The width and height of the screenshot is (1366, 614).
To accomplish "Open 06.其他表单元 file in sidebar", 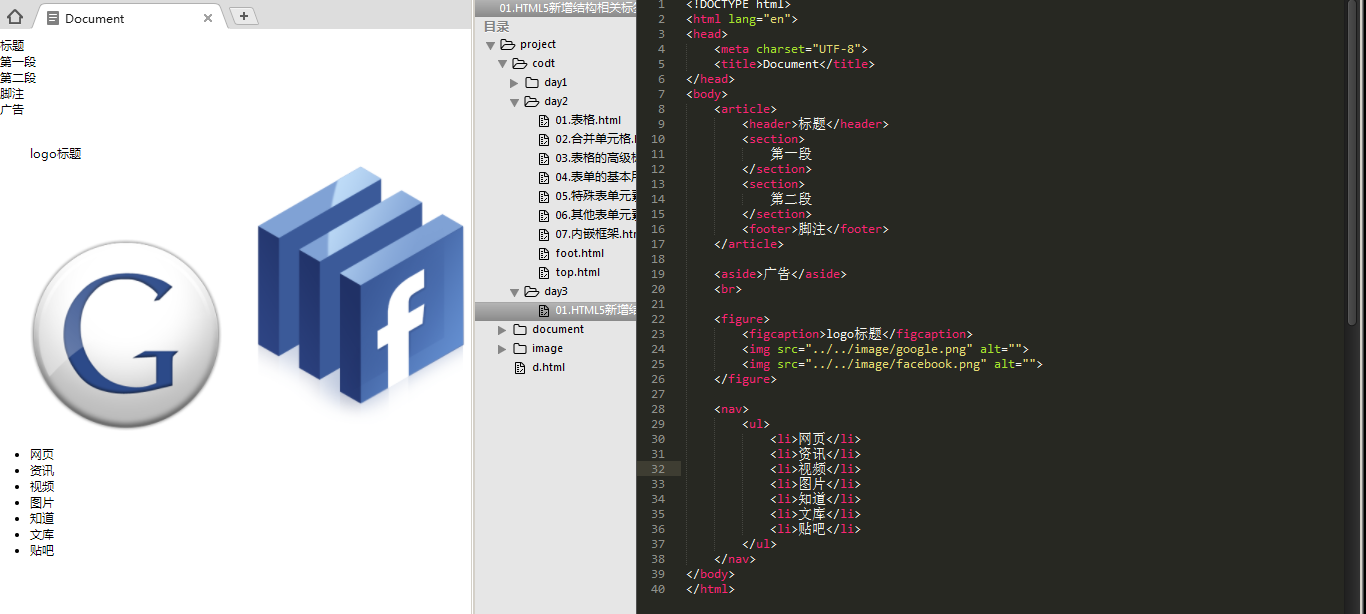I will (596, 215).
